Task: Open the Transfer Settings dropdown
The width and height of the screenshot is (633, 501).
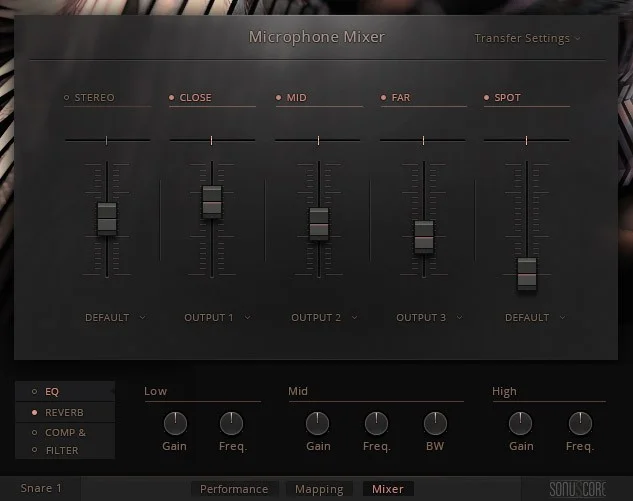Action: click(x=527, y=38)
